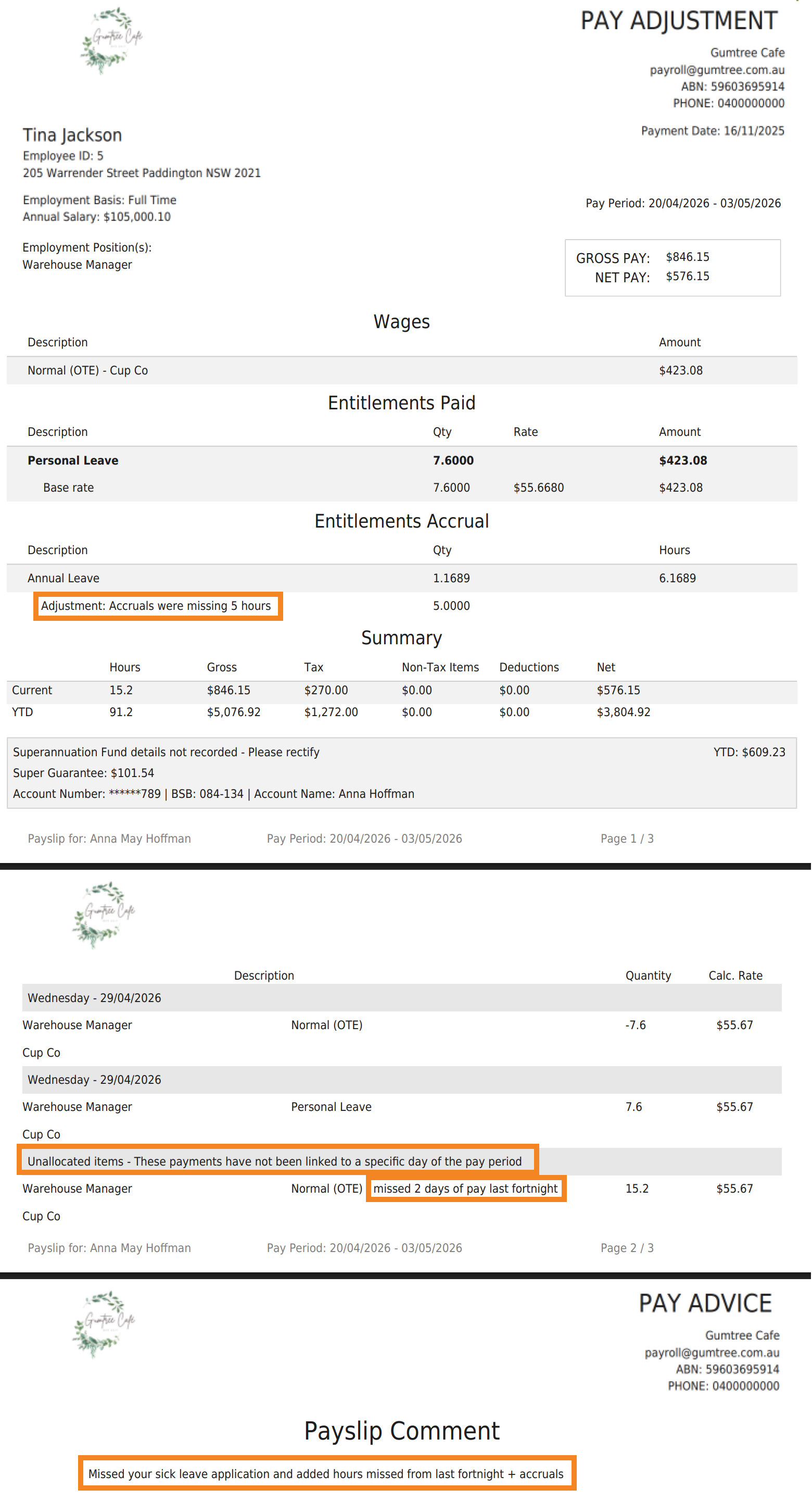Click the payroll@gumtree.com.au email under PAY ADJUSTMENT
Viewport: 812px width, 1501px height.
click(717, 70)
